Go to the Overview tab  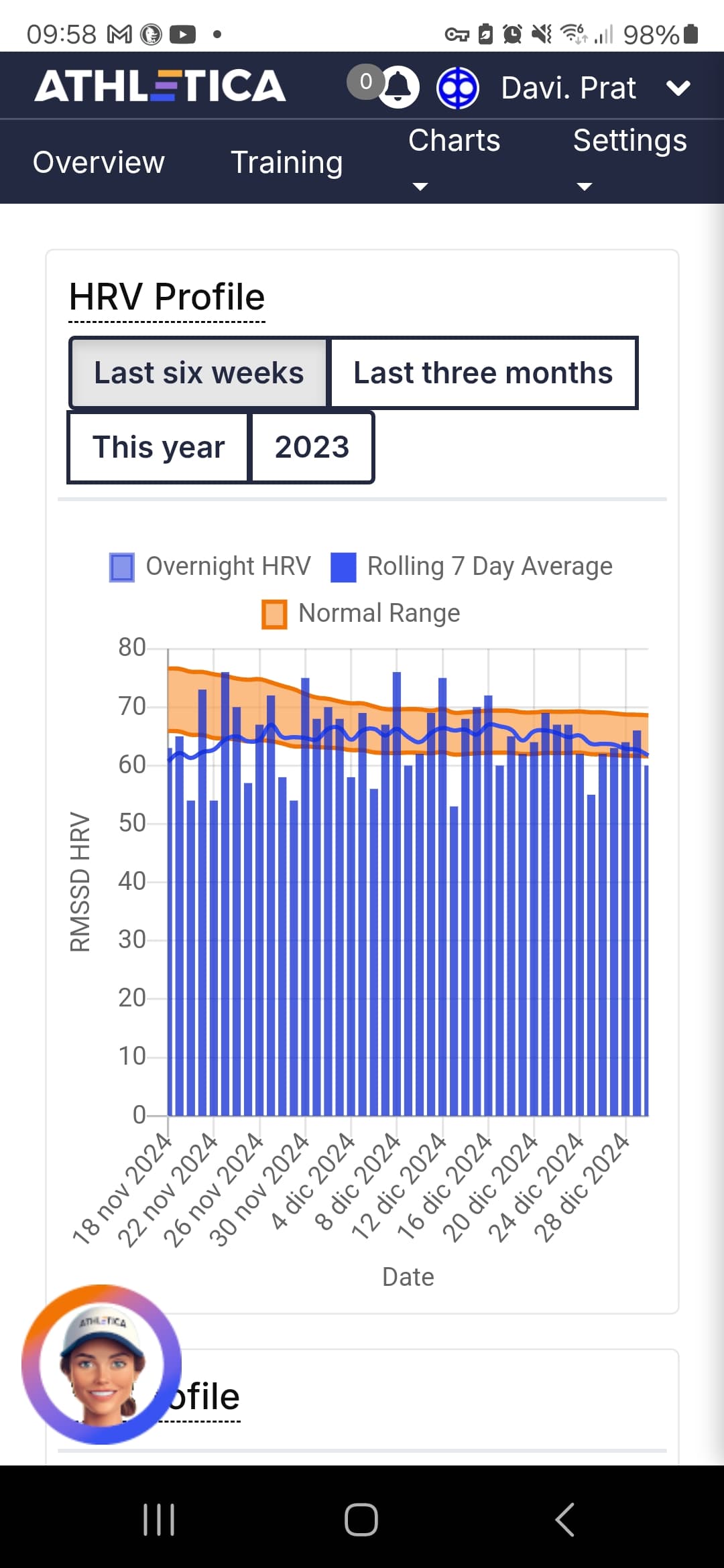[x=99, y=162]
